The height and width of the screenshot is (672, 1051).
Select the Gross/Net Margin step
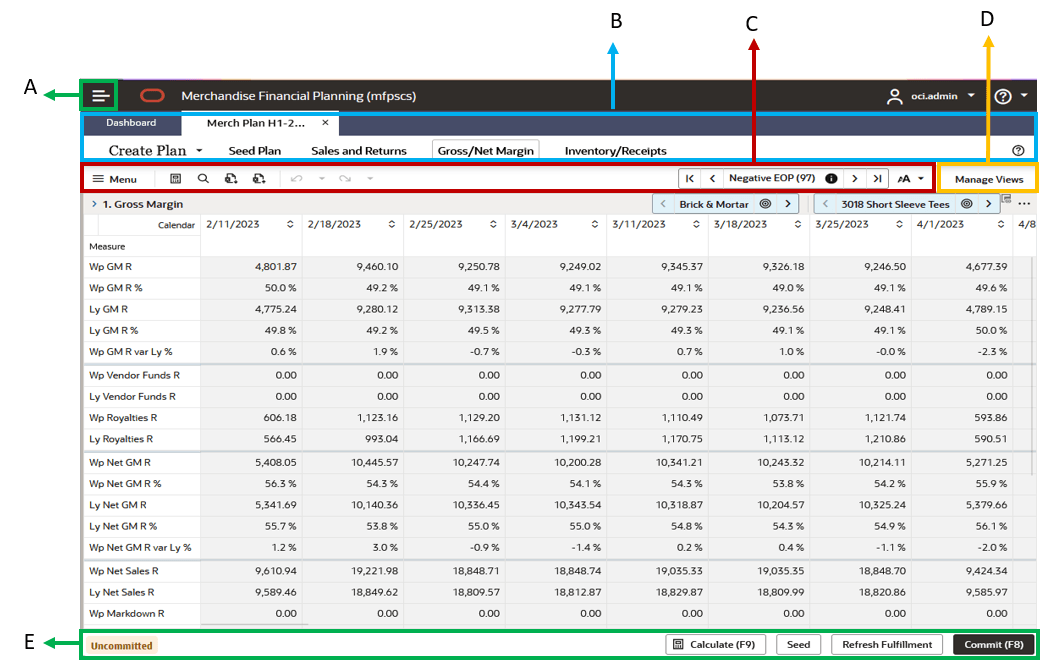pyautogui.click(x=485, y=151)
